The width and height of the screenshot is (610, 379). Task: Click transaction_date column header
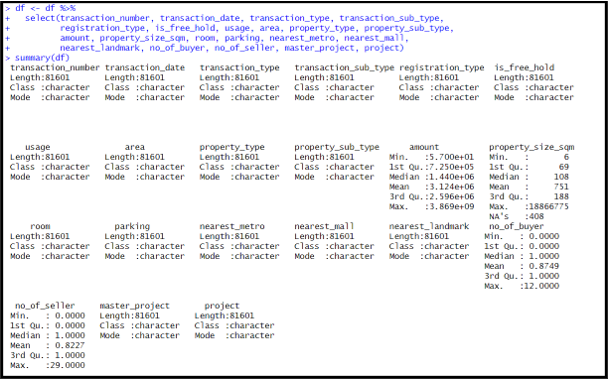(x=145, y=68)
